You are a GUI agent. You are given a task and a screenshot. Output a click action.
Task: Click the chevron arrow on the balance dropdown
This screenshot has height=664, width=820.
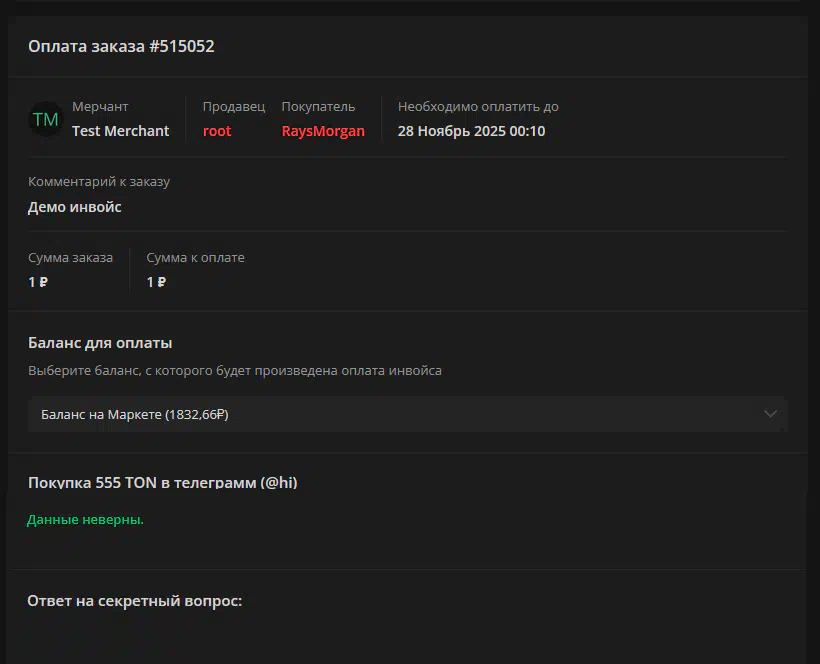(770, 414)
